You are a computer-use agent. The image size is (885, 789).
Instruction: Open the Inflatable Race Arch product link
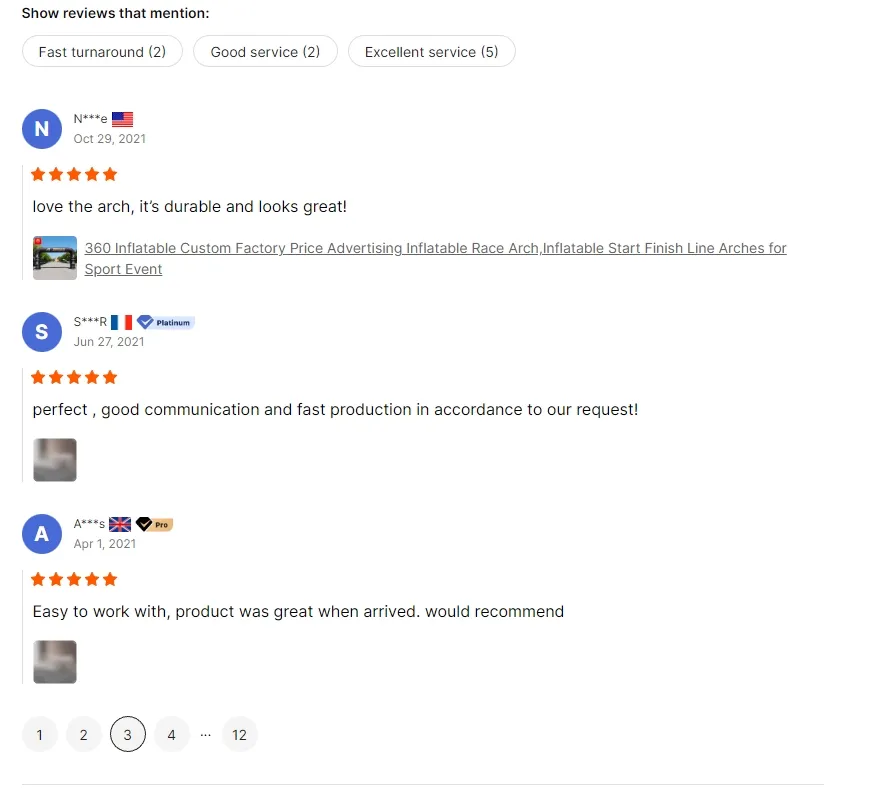(x=434, y=248)
